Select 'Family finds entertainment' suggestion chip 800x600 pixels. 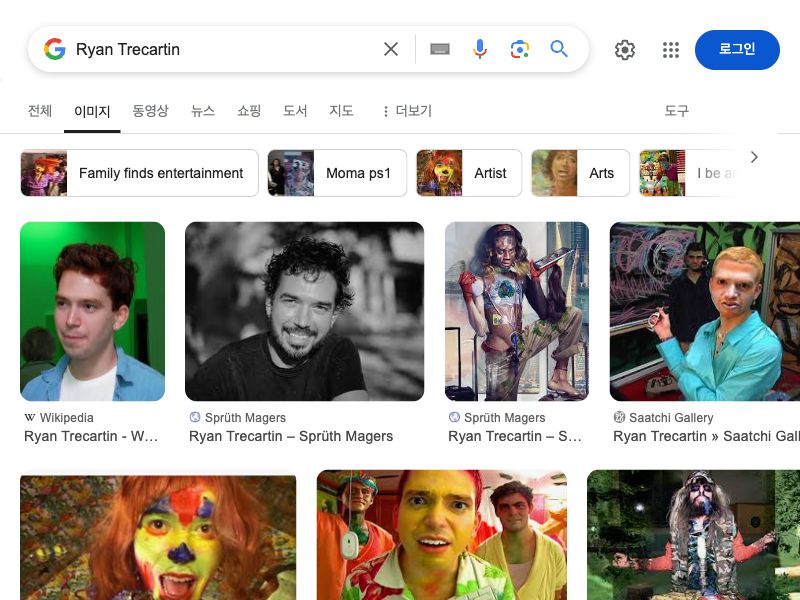tap(139, 173)
